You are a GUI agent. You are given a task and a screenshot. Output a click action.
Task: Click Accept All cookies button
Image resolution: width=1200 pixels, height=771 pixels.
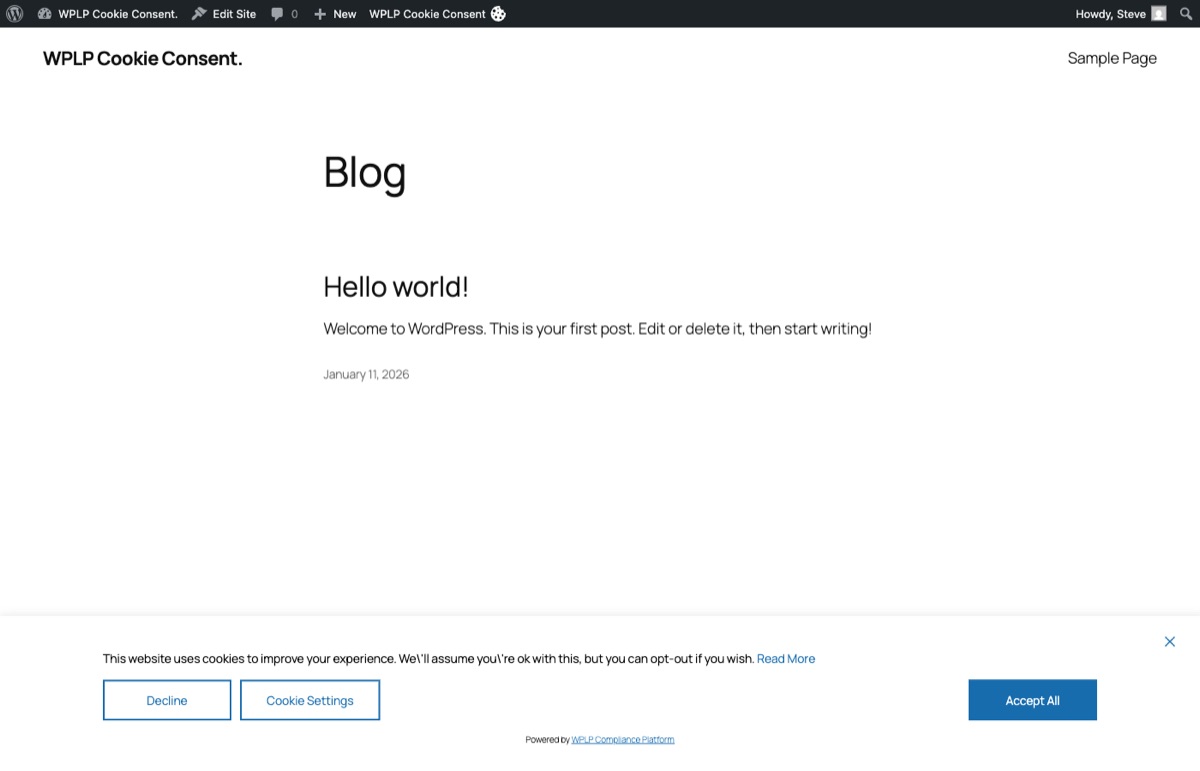point(1032,700)
